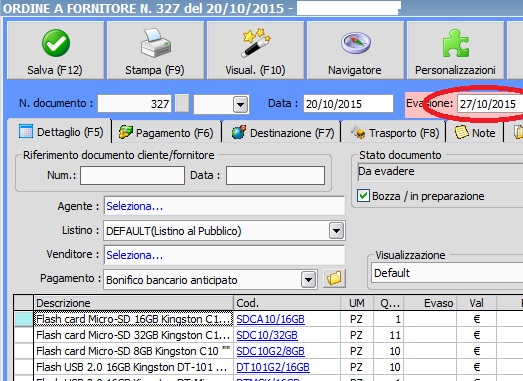Viewport: 523px width, 381px height.
Task: Click the highlighted row selector of first item
Action: pyautogui.click(x=24, y=319)
